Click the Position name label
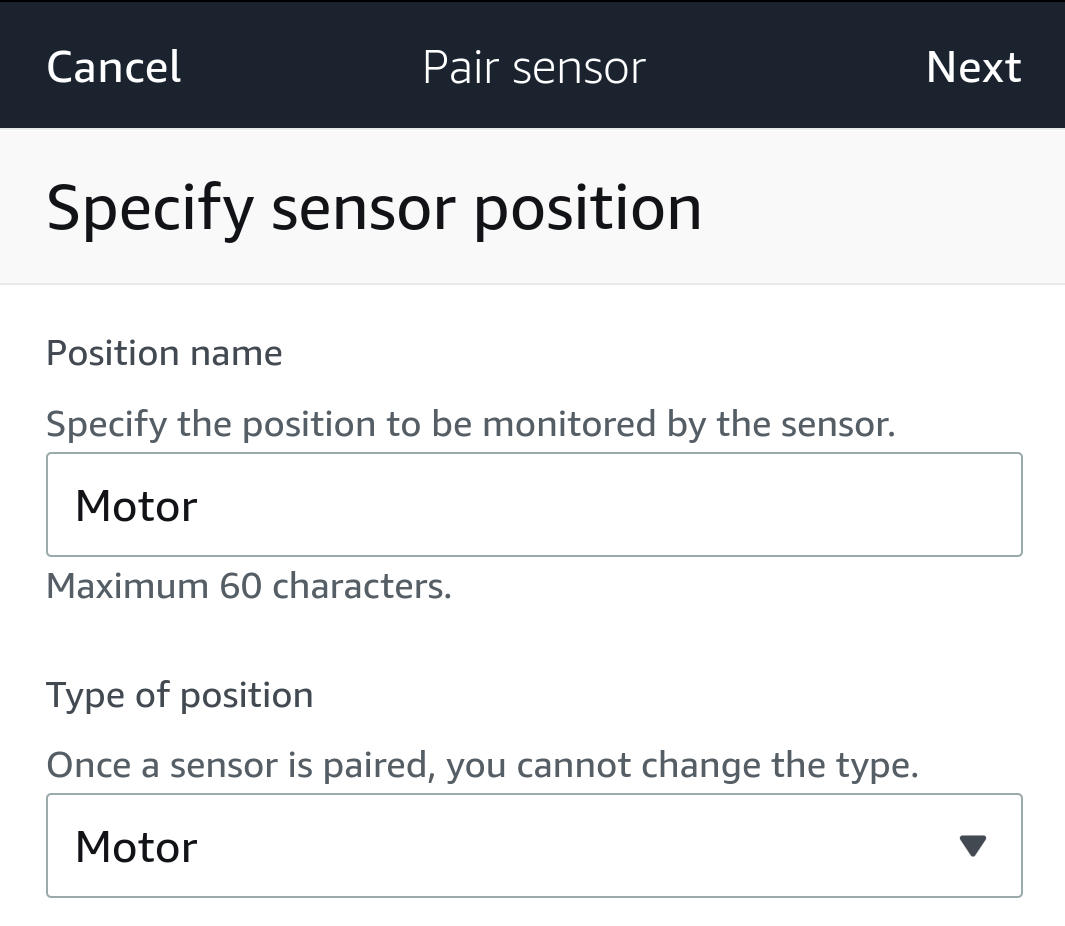 click(x=165, y=353)
